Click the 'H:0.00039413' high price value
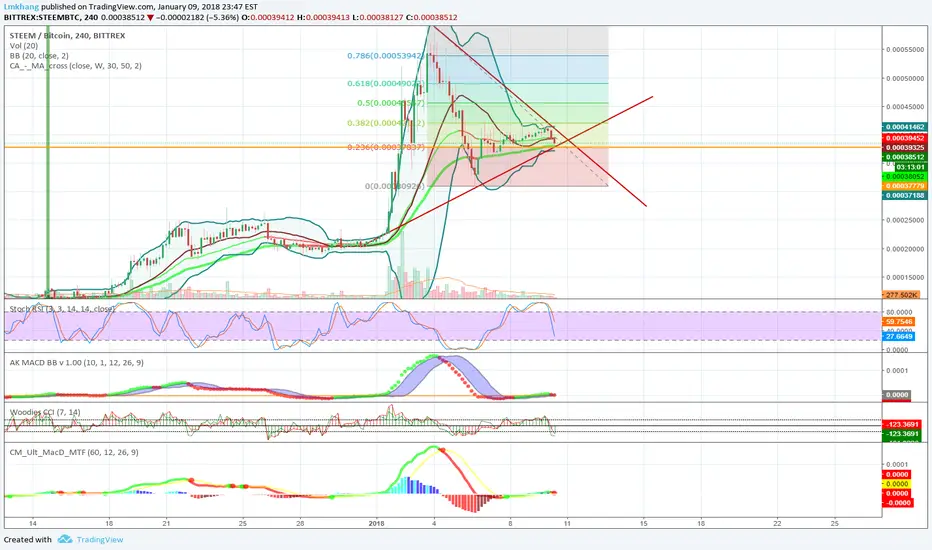The height and width of the screenshot is (550, 932). (323, 17)
